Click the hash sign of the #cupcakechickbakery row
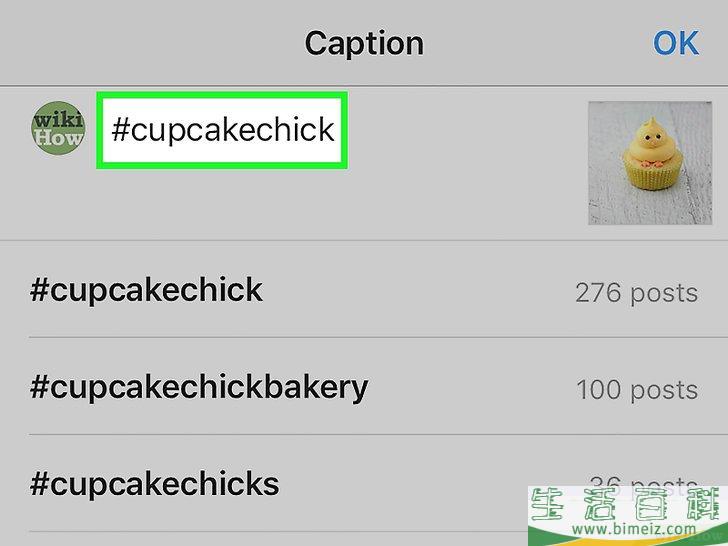The width and height of the screenshot is (728, 546). pos(39,387)
